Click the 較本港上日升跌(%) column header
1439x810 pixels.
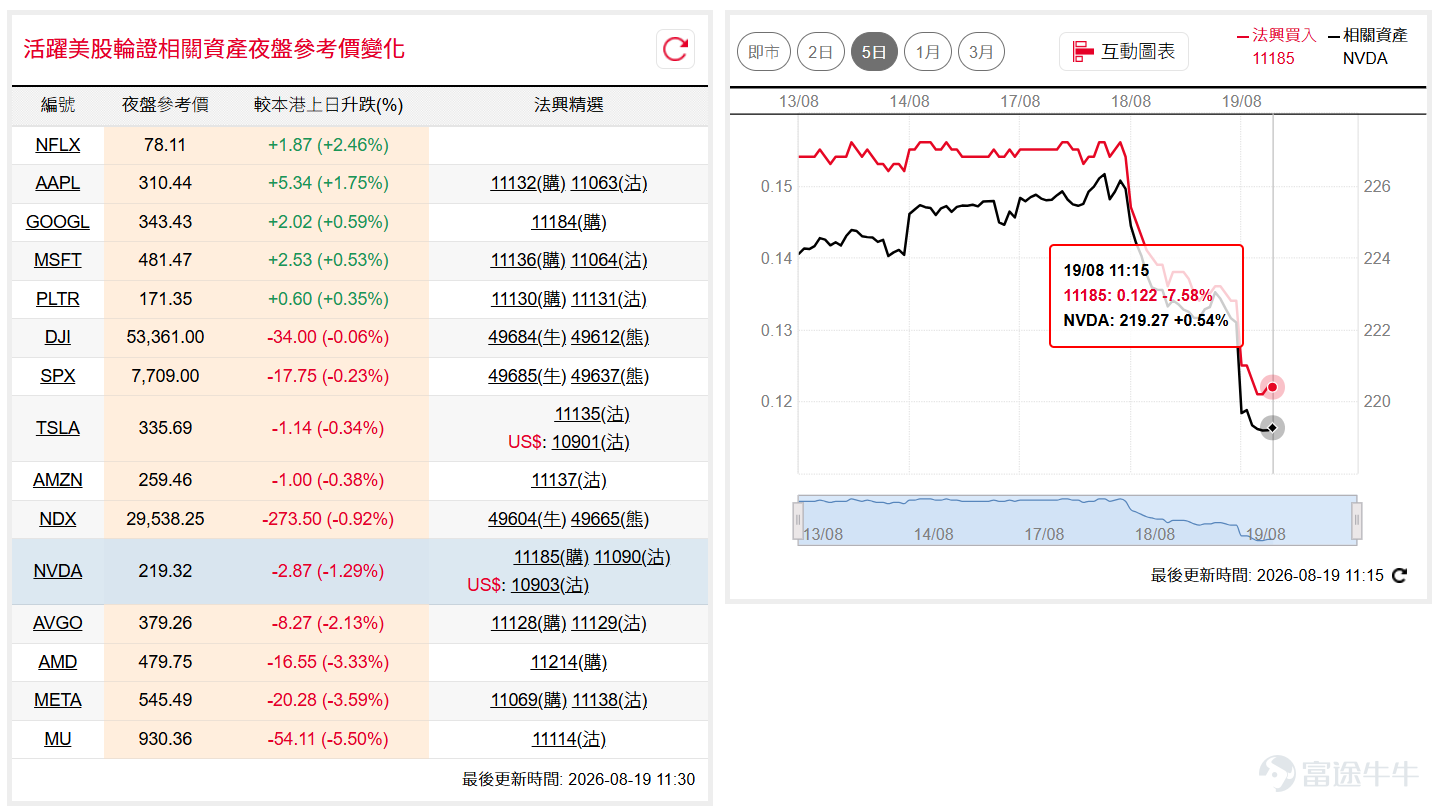pyautogui.click(x=328, y=105)
